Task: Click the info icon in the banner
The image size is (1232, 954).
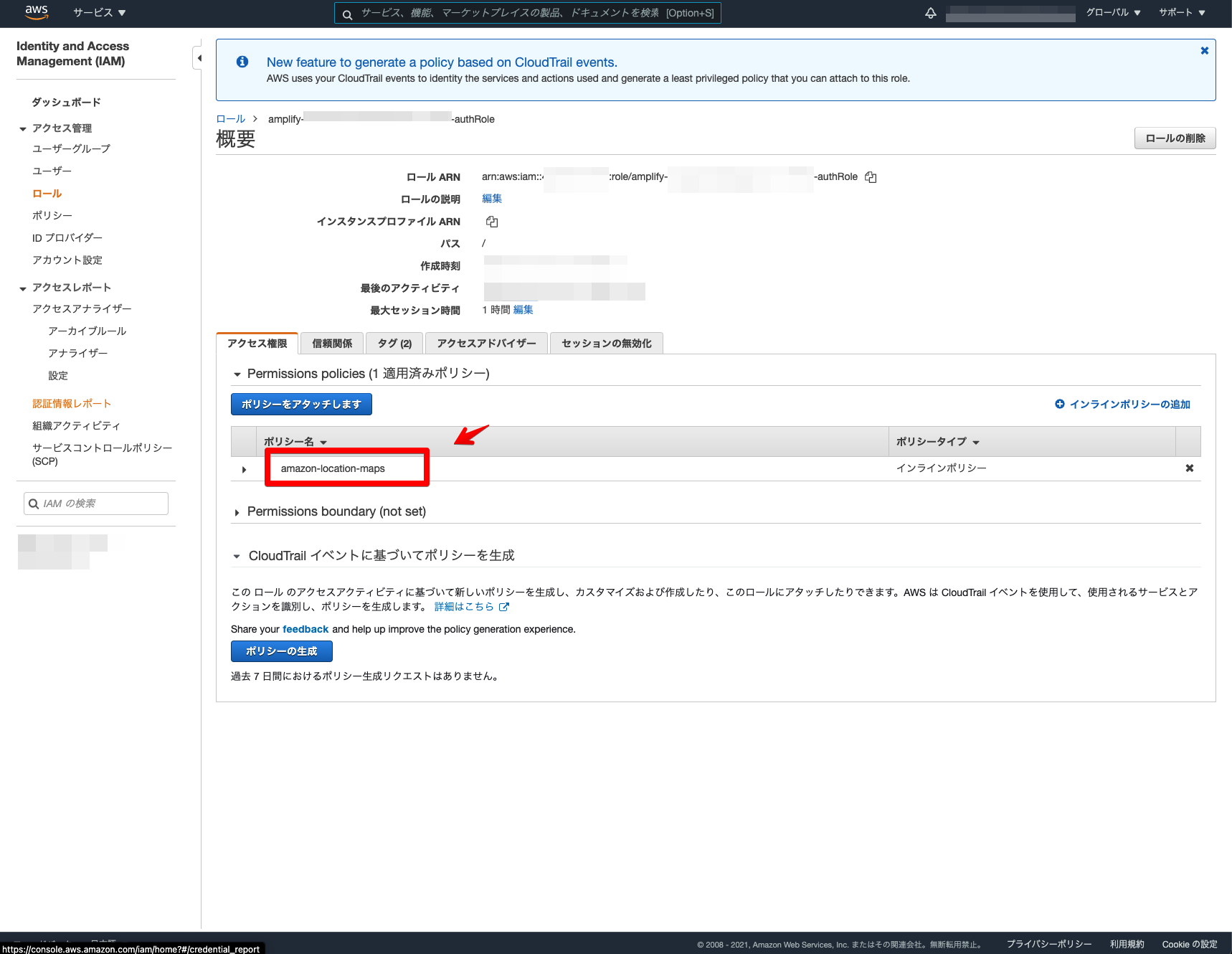Action: (242, 62)
